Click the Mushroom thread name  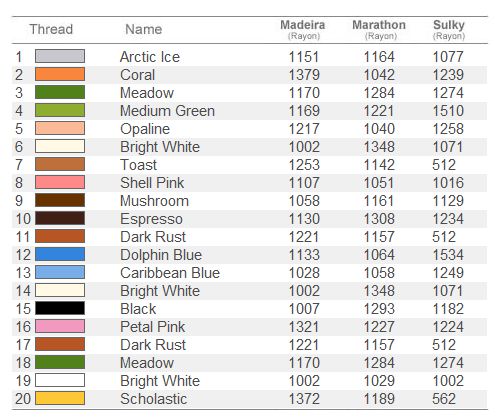click(x=154, y=201)
